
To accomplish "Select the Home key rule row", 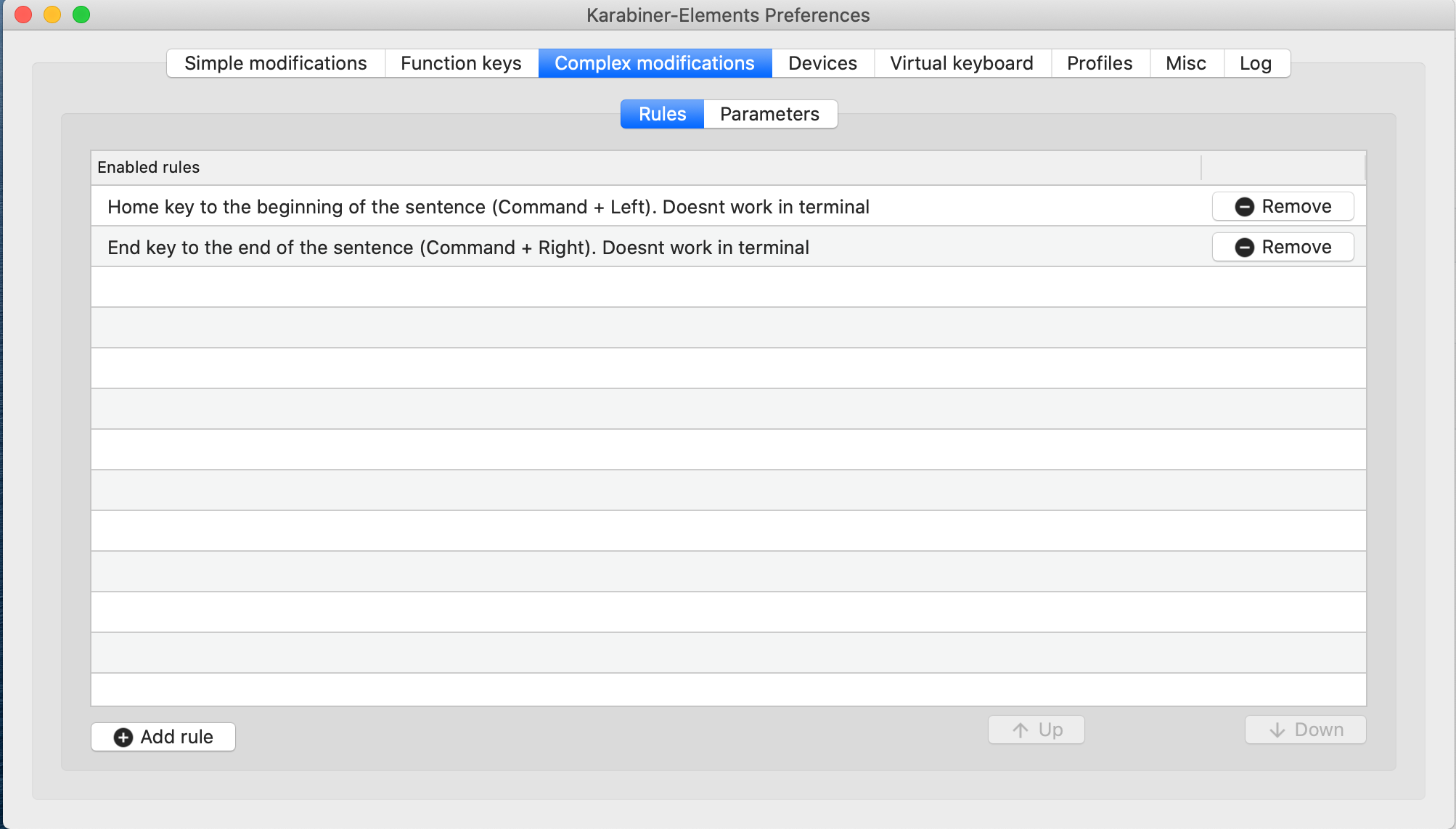I will [x=488, y=207].
